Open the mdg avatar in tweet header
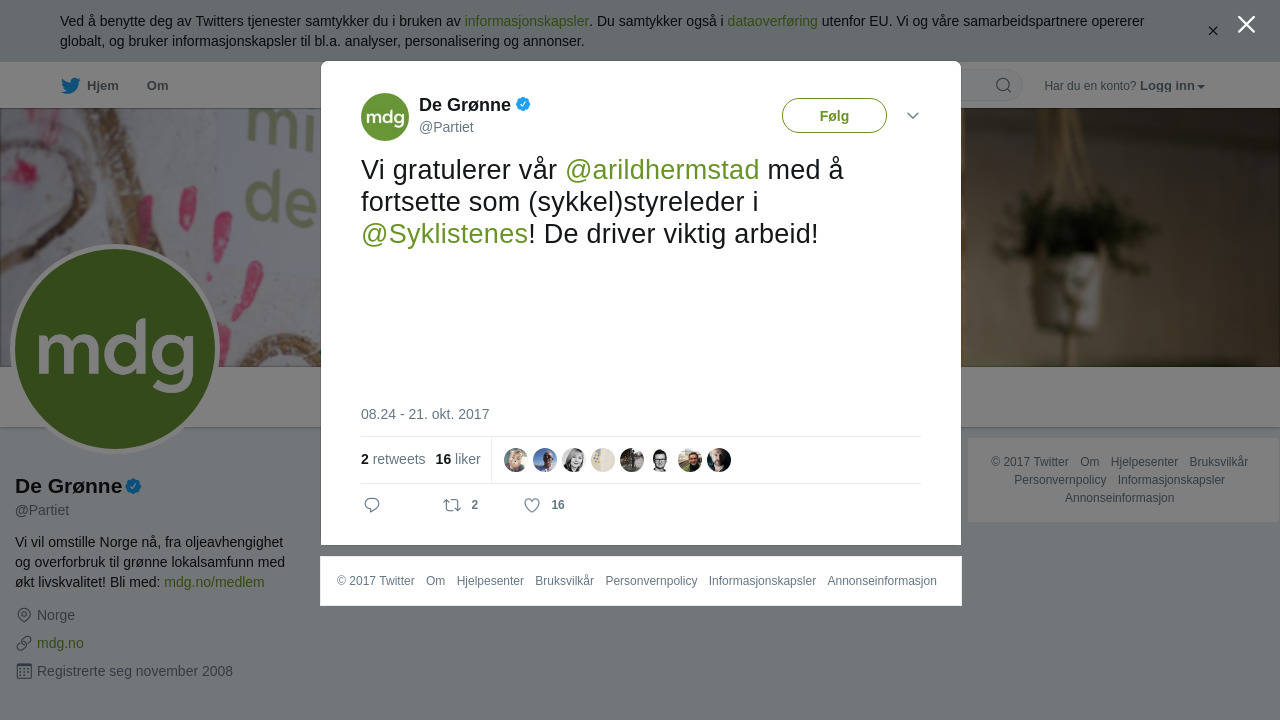The height and width of the screenshot is (720, 1280). click(385, 117)
